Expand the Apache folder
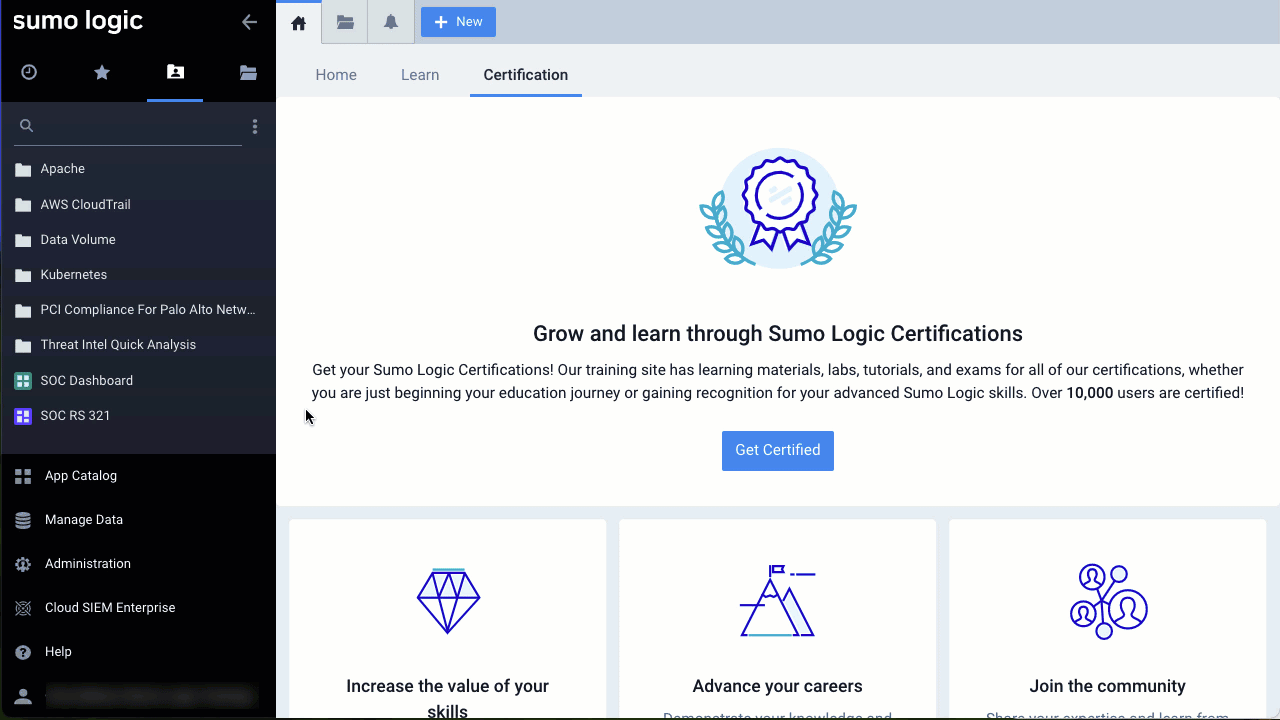 click(63, 168)
